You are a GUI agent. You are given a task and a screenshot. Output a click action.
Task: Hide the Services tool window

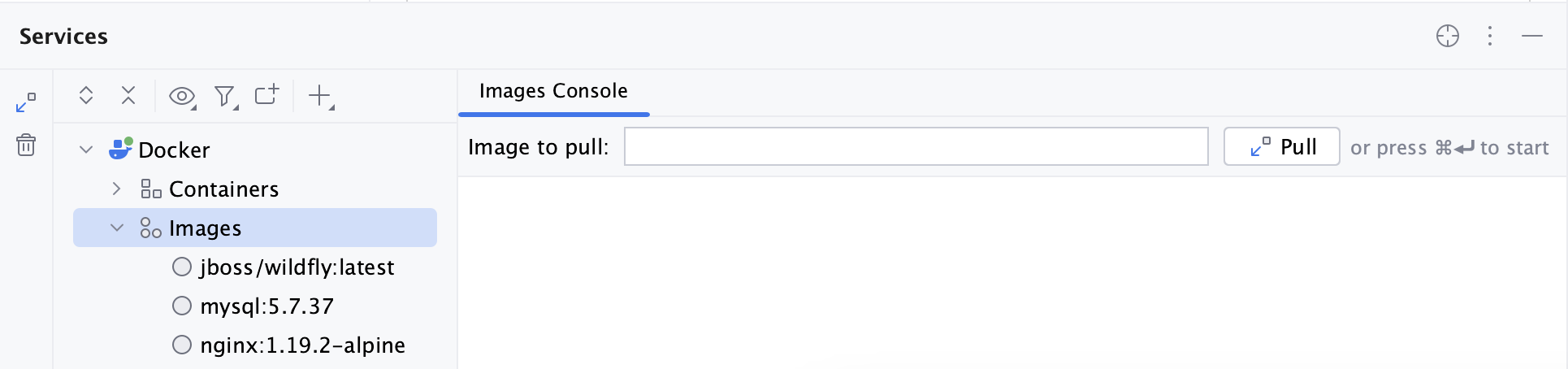point(1532,36)
